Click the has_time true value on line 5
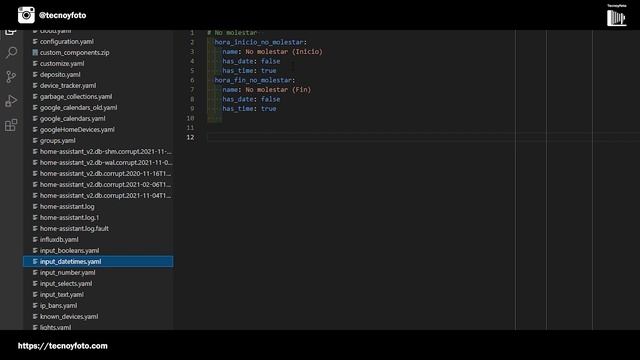Screen dimensions: 640x360 pyautogui.click(x=269, y=71)
